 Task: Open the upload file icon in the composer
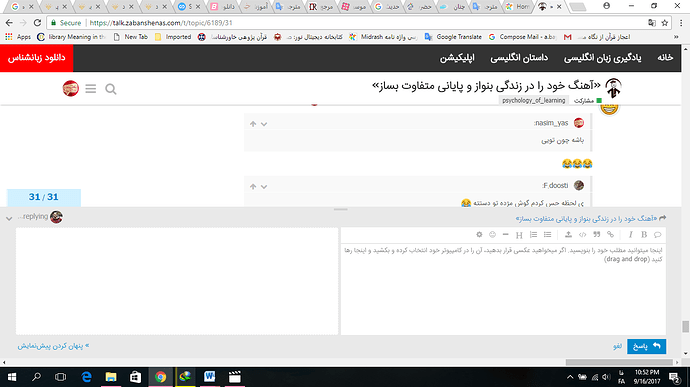tap(568, 235)
